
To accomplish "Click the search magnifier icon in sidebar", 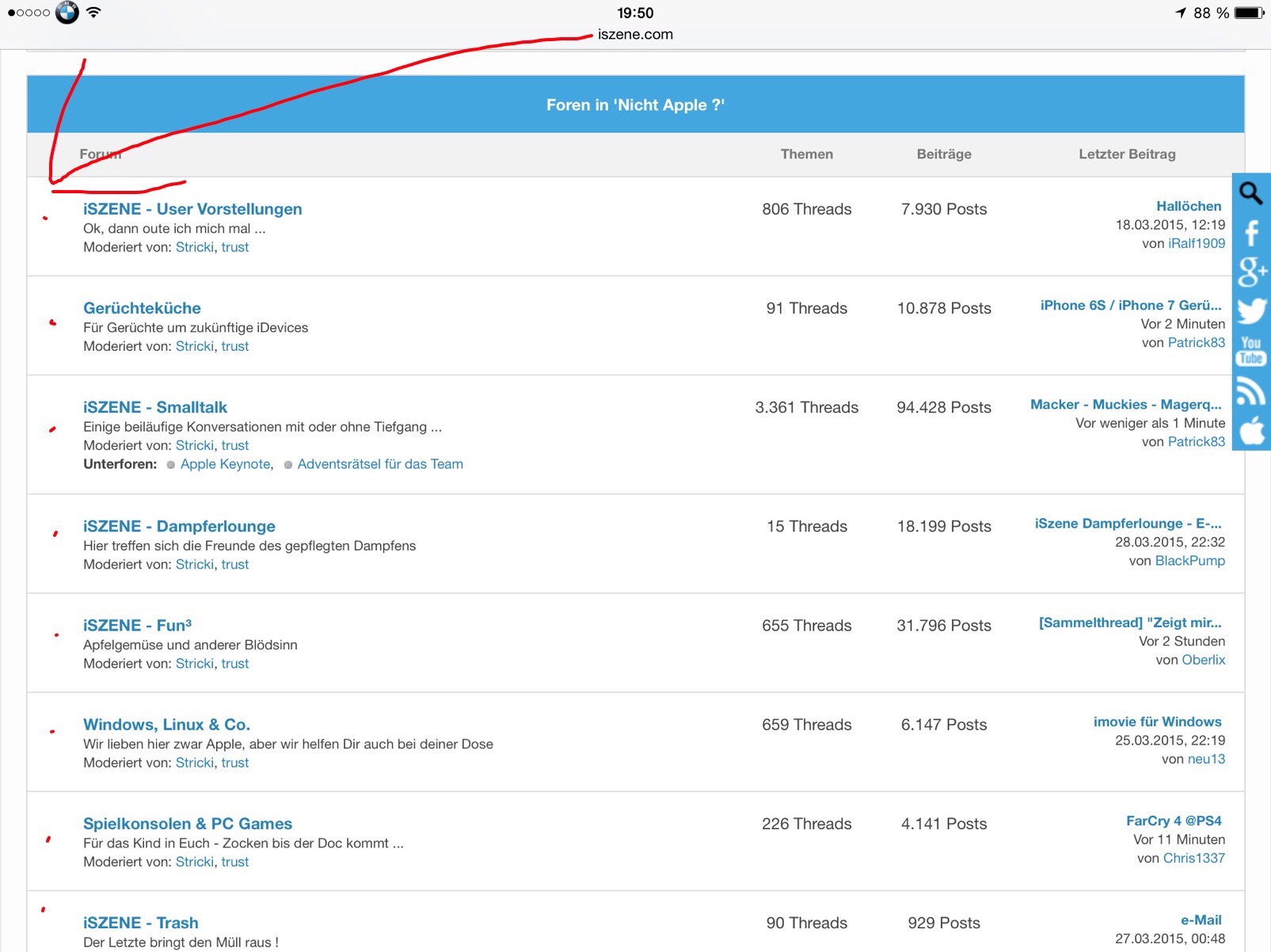I will 1250,193.
